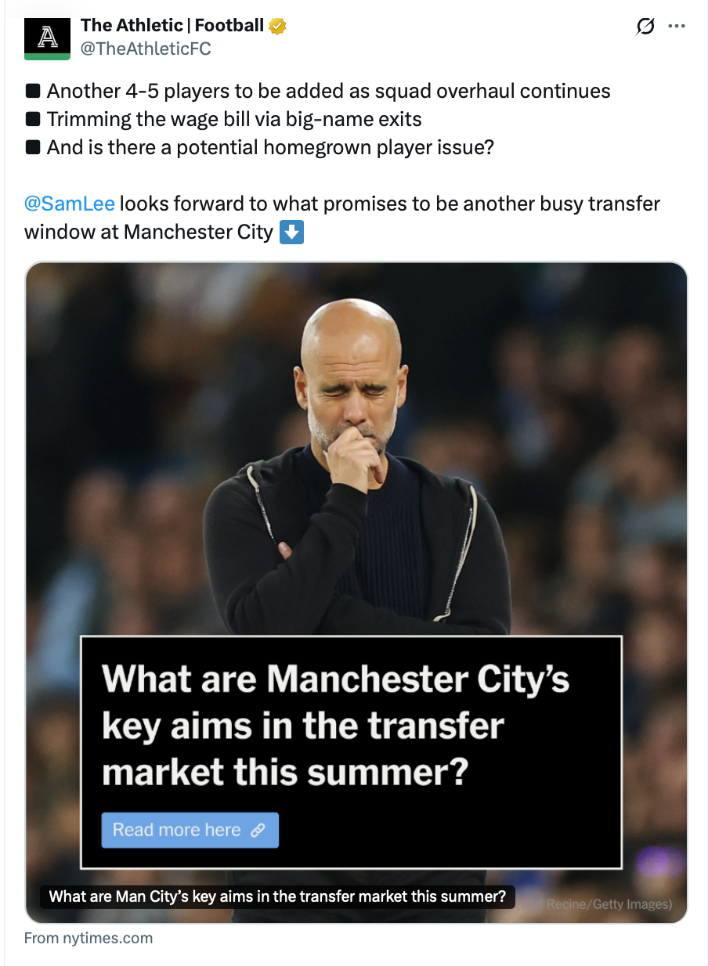Click the blue down arrow emoji
708x966 pixels.
pos(291,232)
